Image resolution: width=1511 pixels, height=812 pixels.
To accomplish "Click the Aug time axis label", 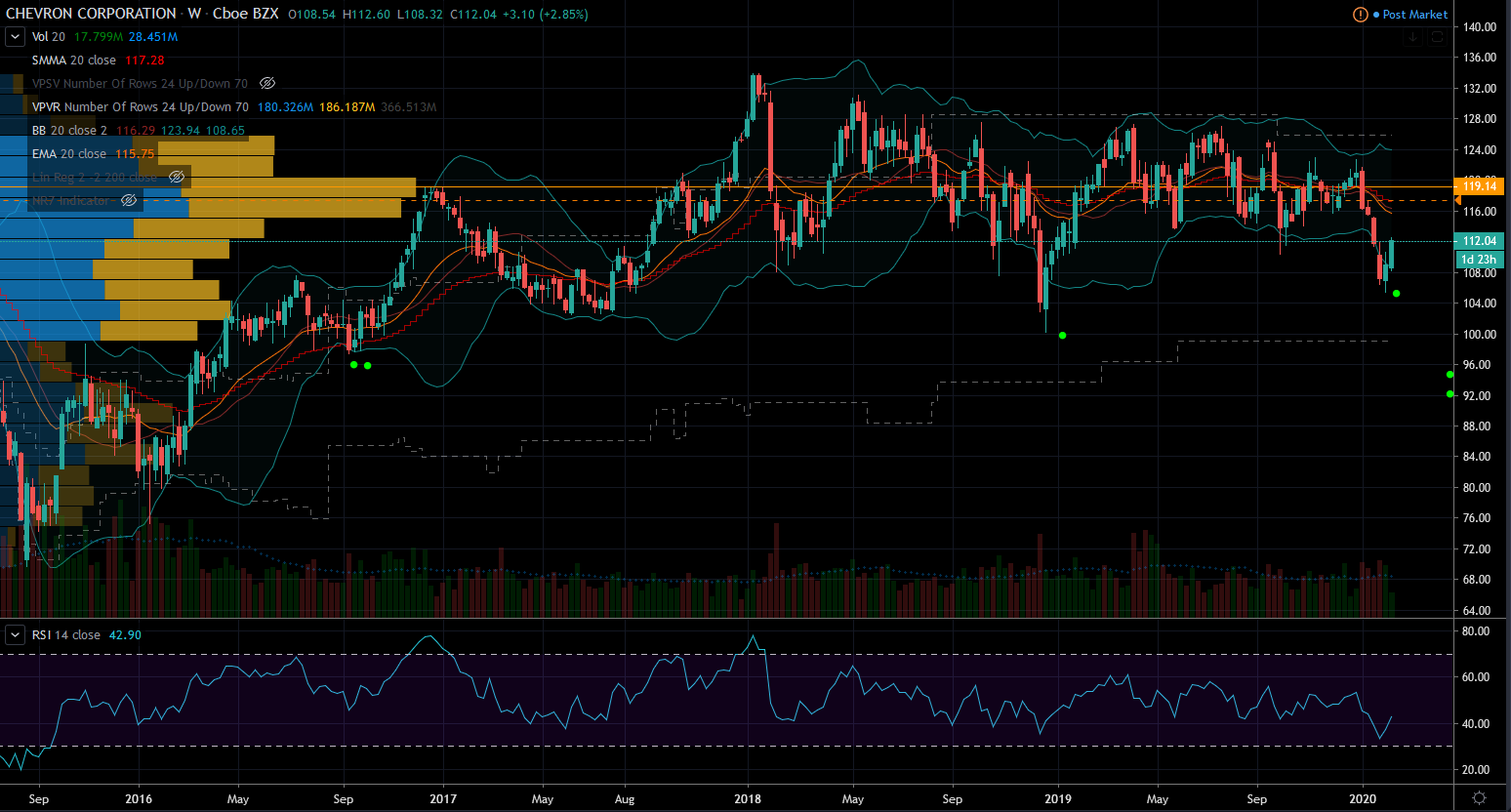I will (x=625, y=799).
